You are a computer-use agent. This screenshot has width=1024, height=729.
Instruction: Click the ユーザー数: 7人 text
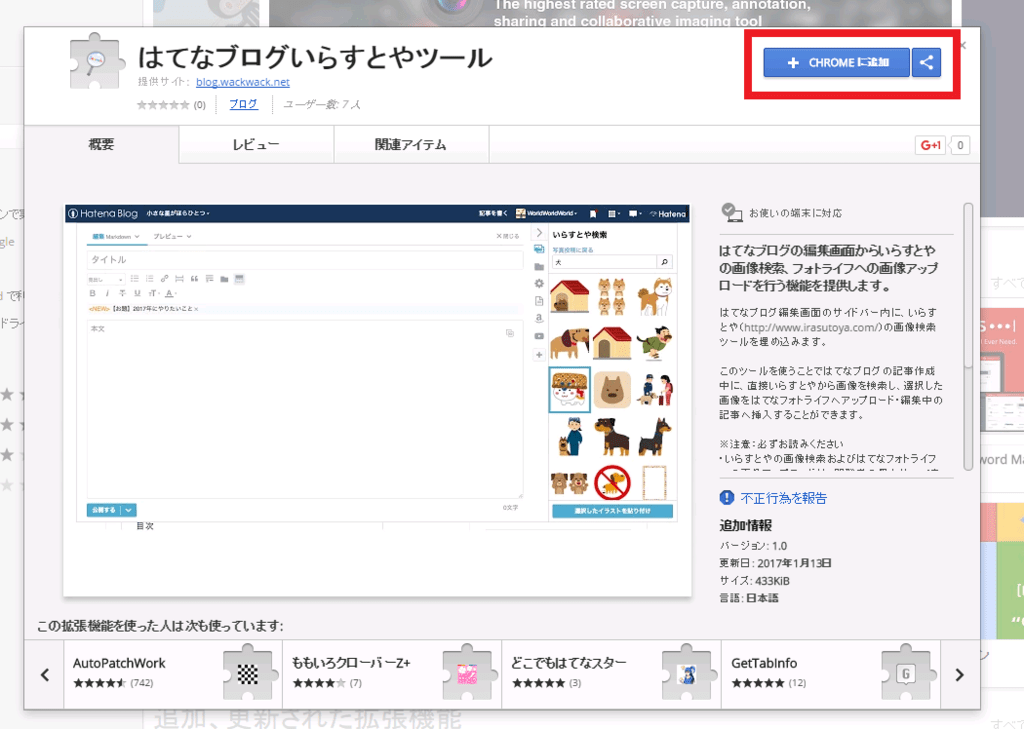(322, 105)
